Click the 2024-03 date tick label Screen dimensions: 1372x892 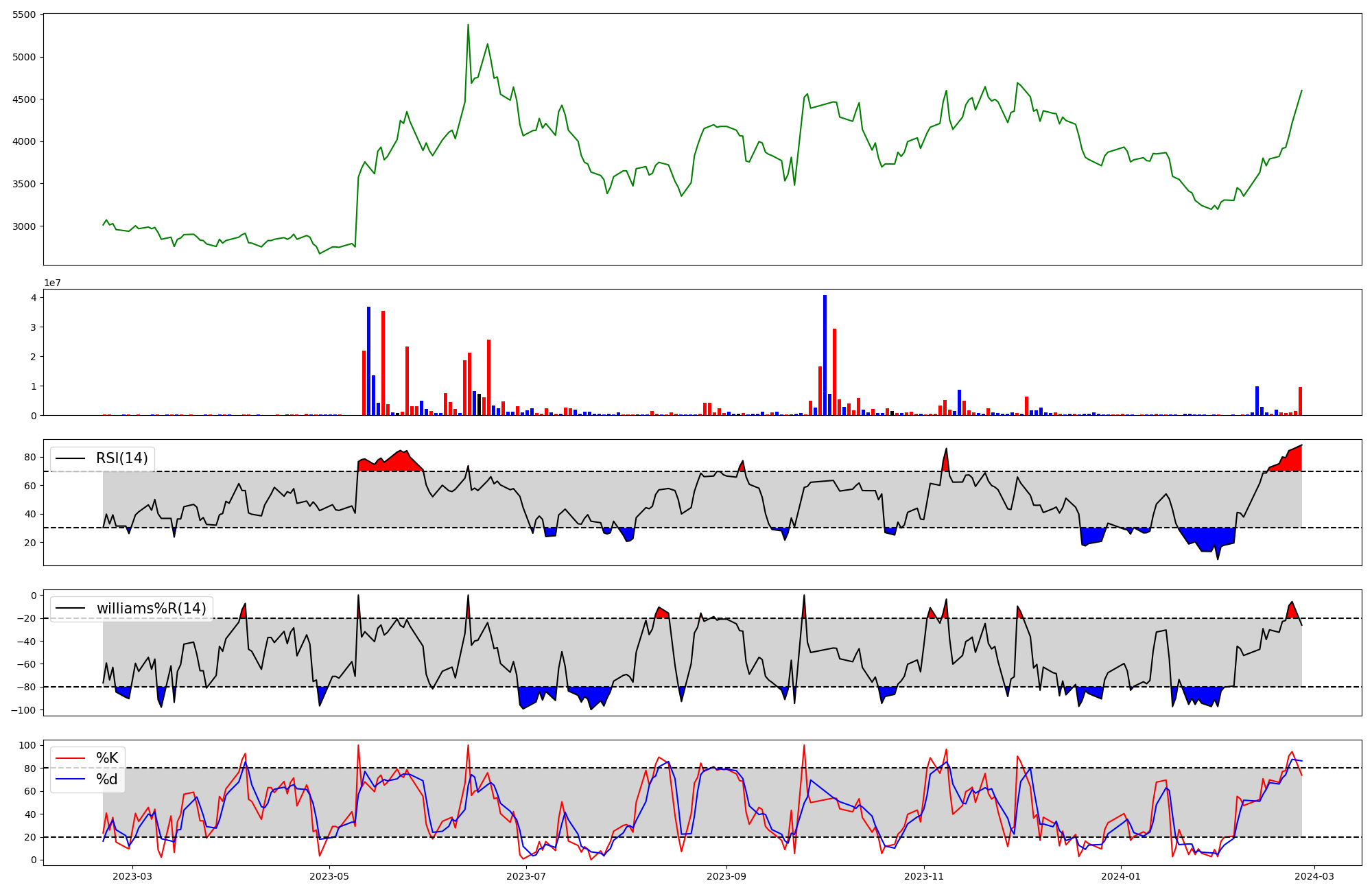(x=1314, y=876)
